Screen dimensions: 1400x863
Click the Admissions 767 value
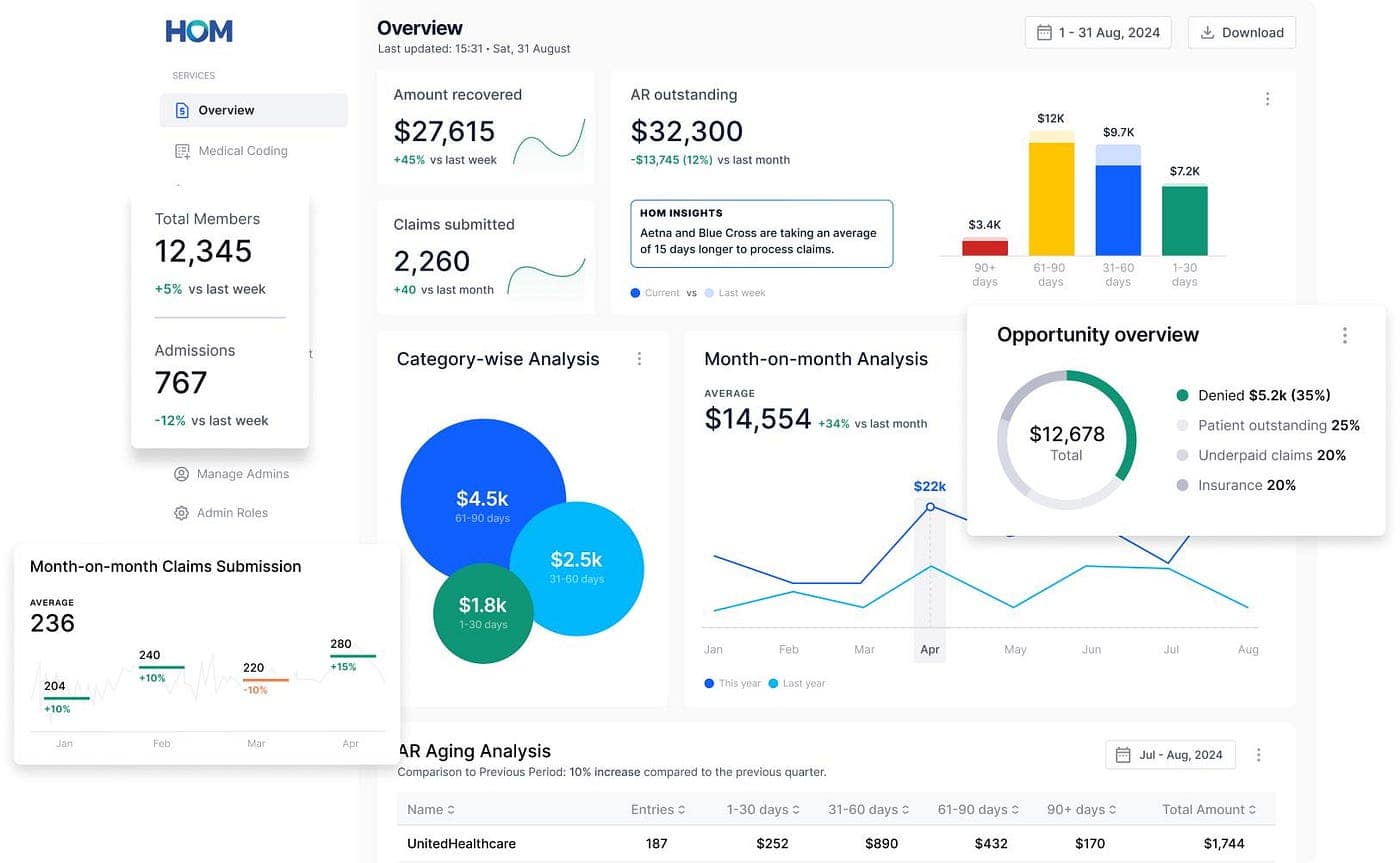click(181, 383)
